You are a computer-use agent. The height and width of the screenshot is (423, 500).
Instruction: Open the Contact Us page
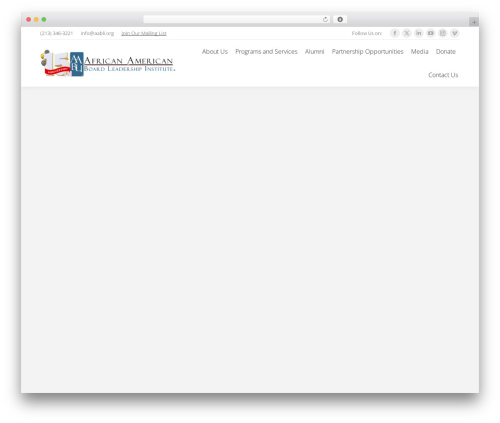coord(443,75)
